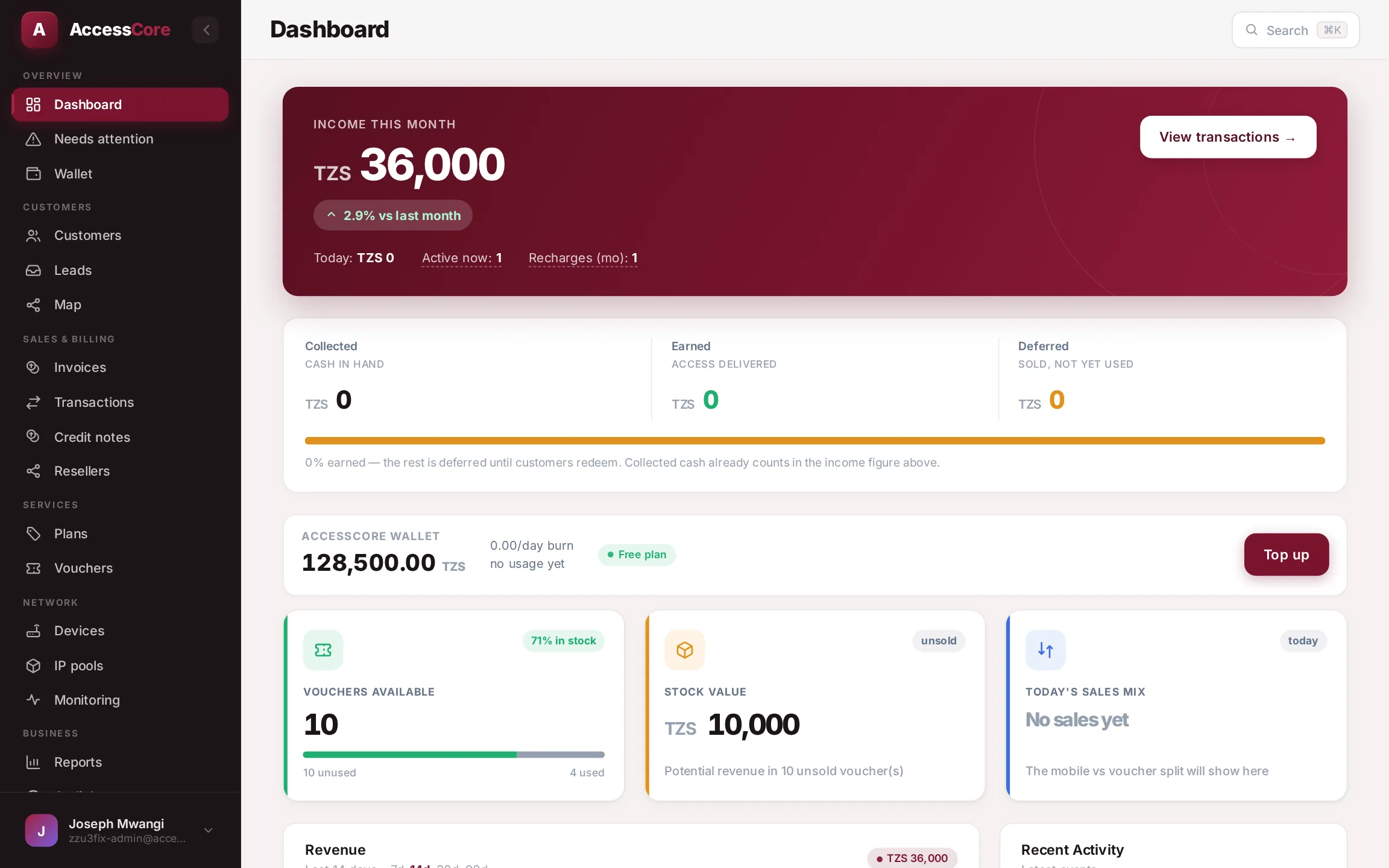This screenshot has width=1389, height=868.
Task: Focus the Search input field
Action: pyautogui.click(x=1295, y=30)
